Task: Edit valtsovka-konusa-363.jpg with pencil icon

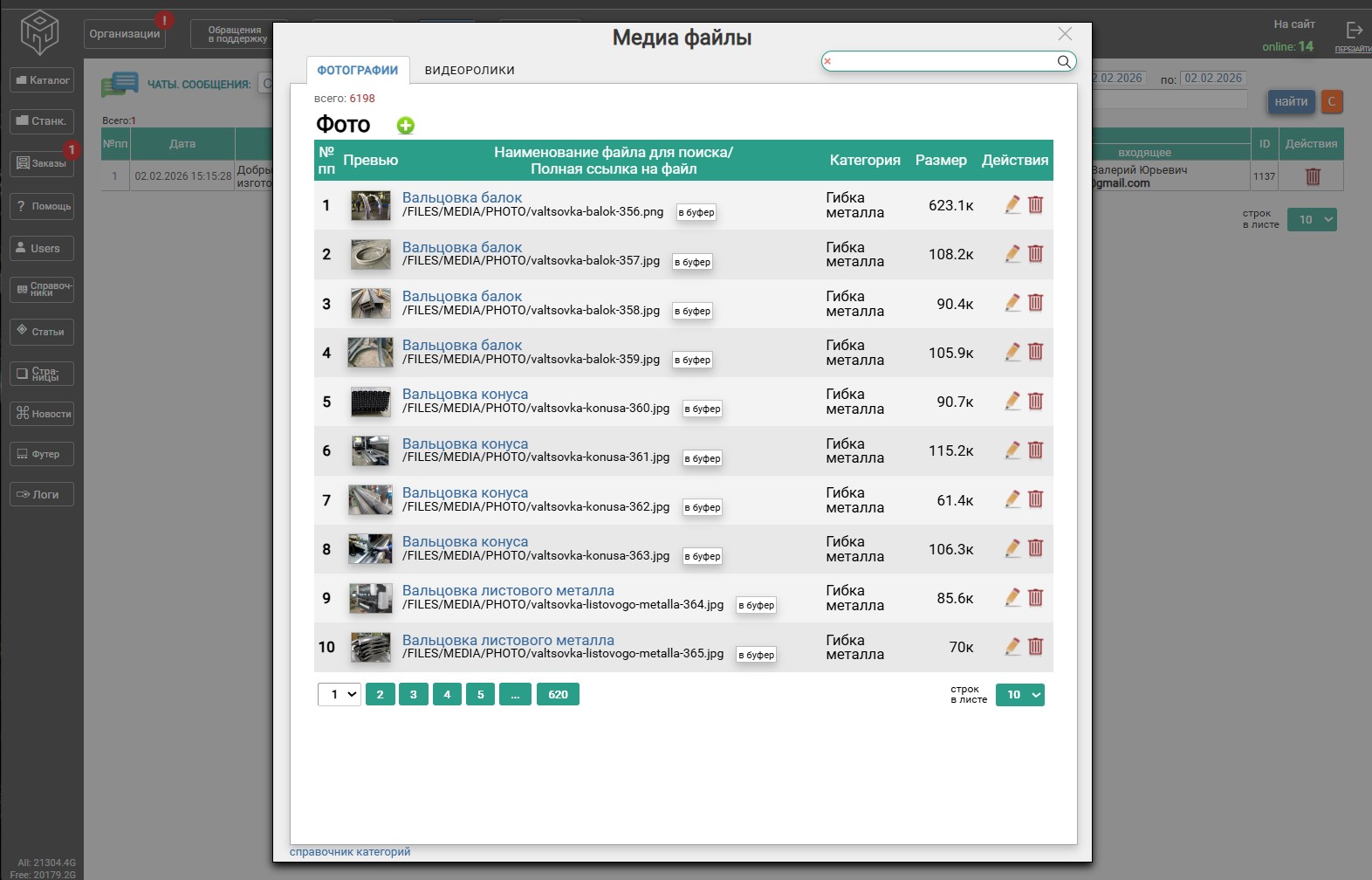Action: (1012, 548)
